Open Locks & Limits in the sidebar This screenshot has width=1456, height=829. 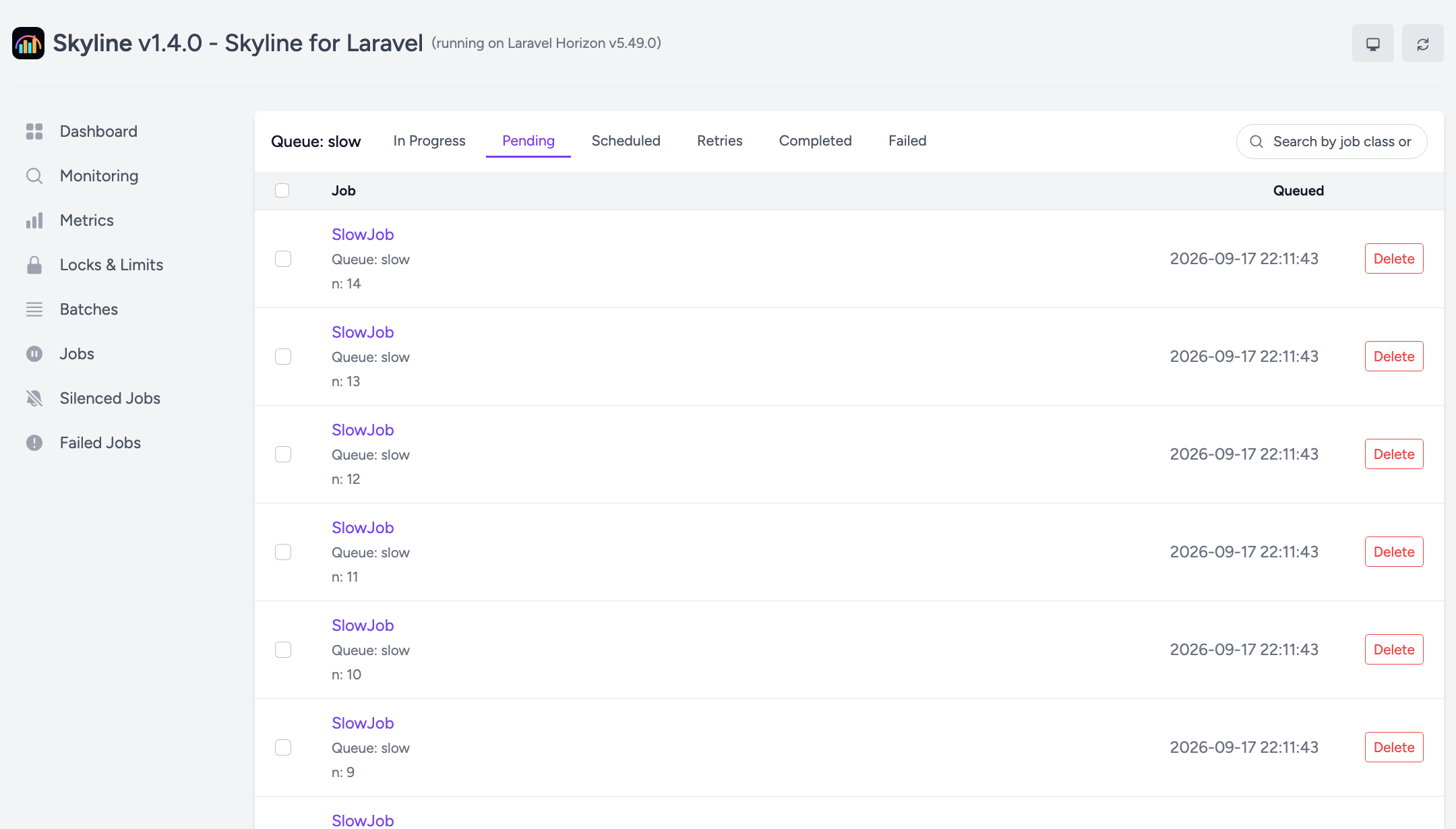111,265
